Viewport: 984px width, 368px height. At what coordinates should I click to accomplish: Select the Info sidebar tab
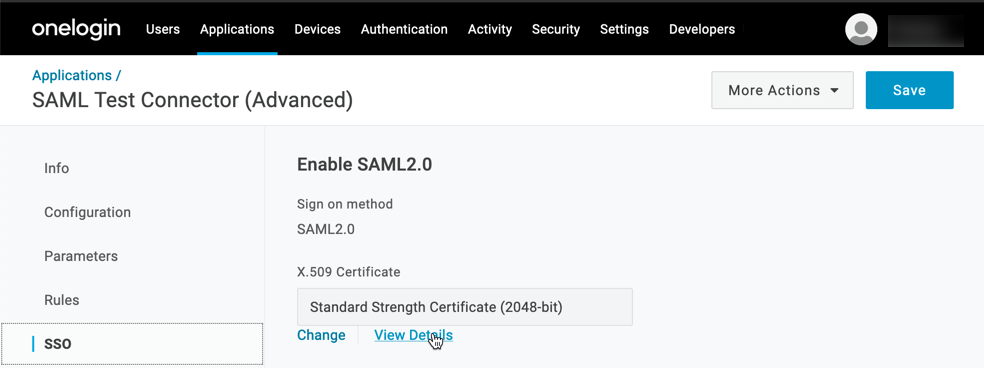pos(56,168)
